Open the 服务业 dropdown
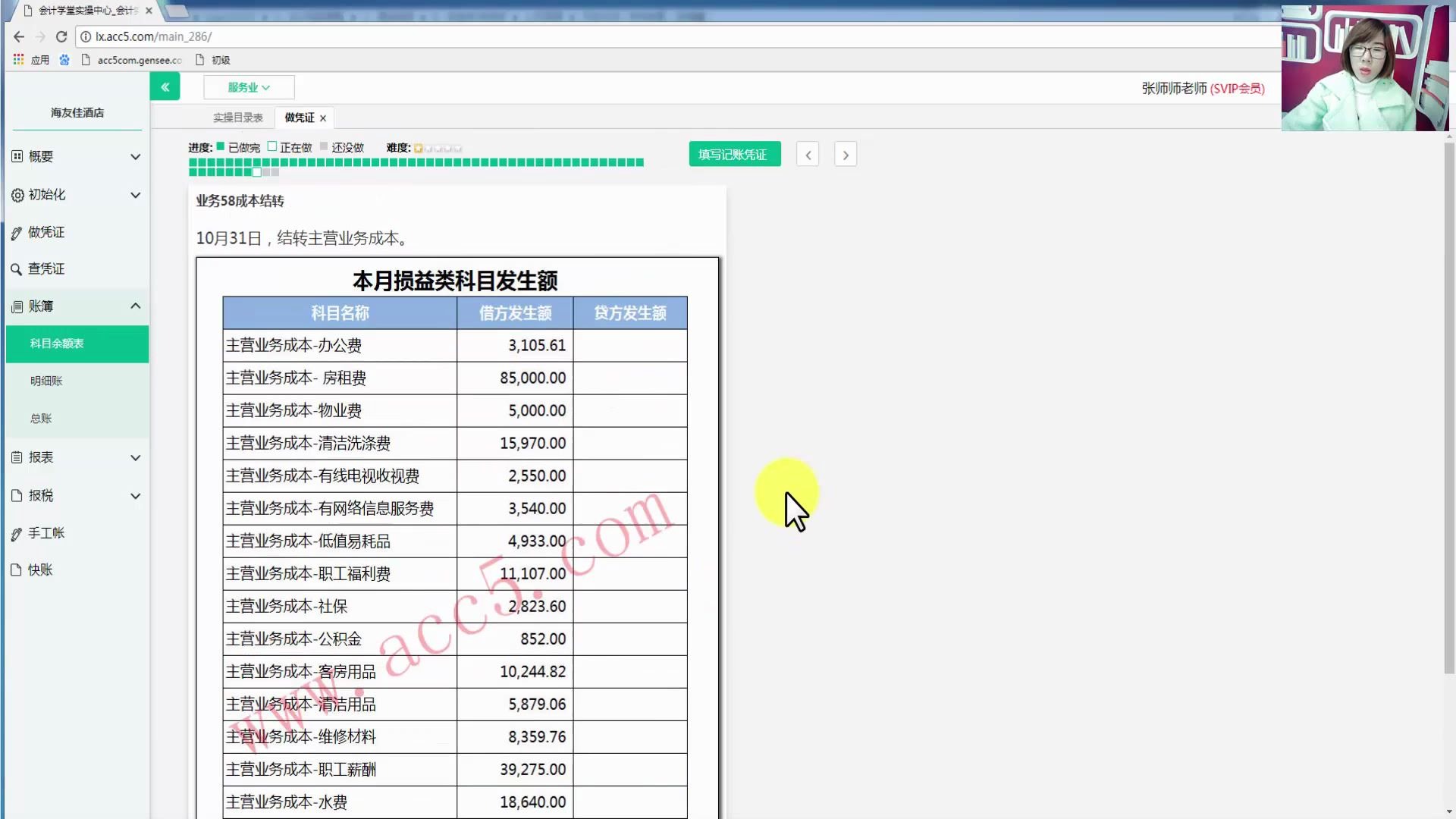Viewport: 1456px width, 819px height. [249, 87]
